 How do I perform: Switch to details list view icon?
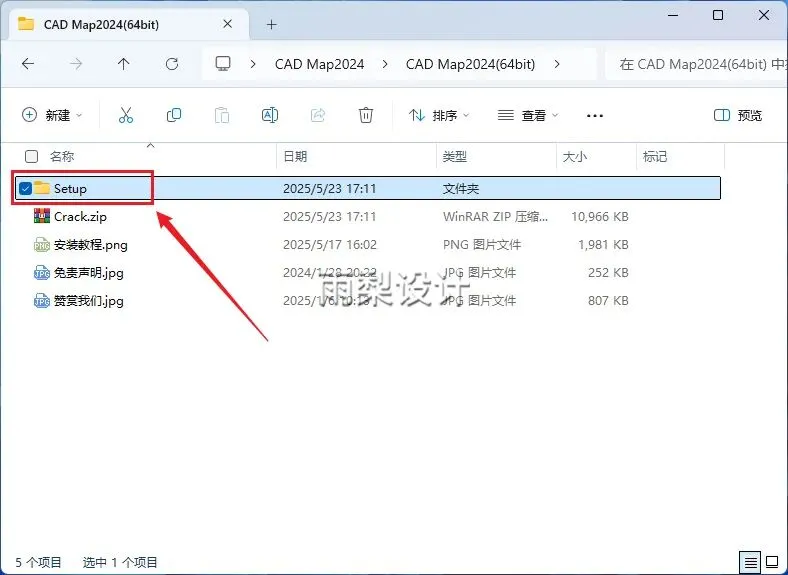[750, 561]
